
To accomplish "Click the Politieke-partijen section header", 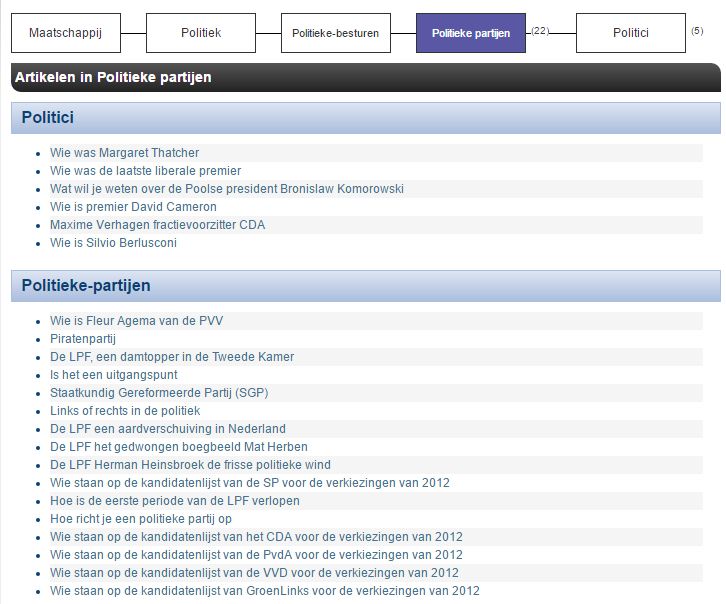I will pos(86,286).
